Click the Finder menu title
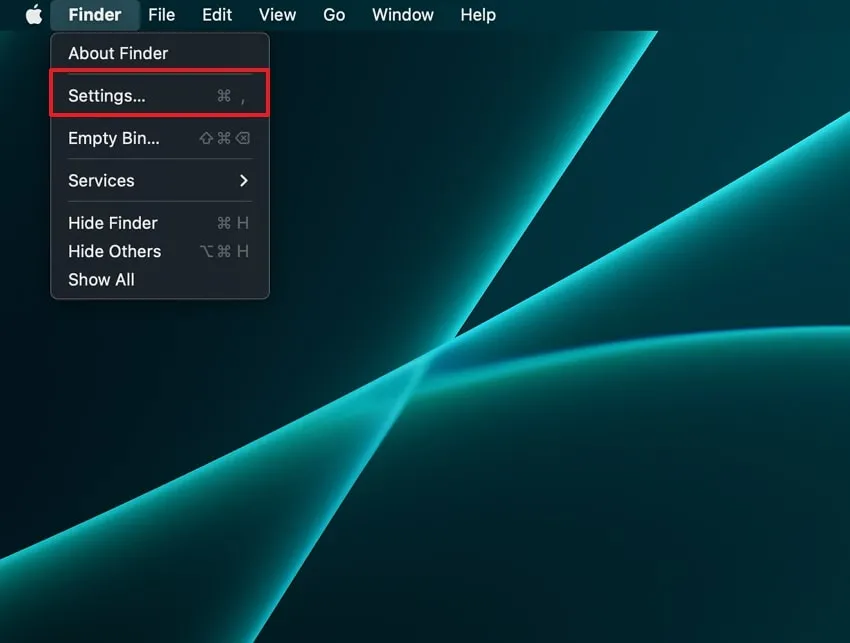 tap(95, 15)
